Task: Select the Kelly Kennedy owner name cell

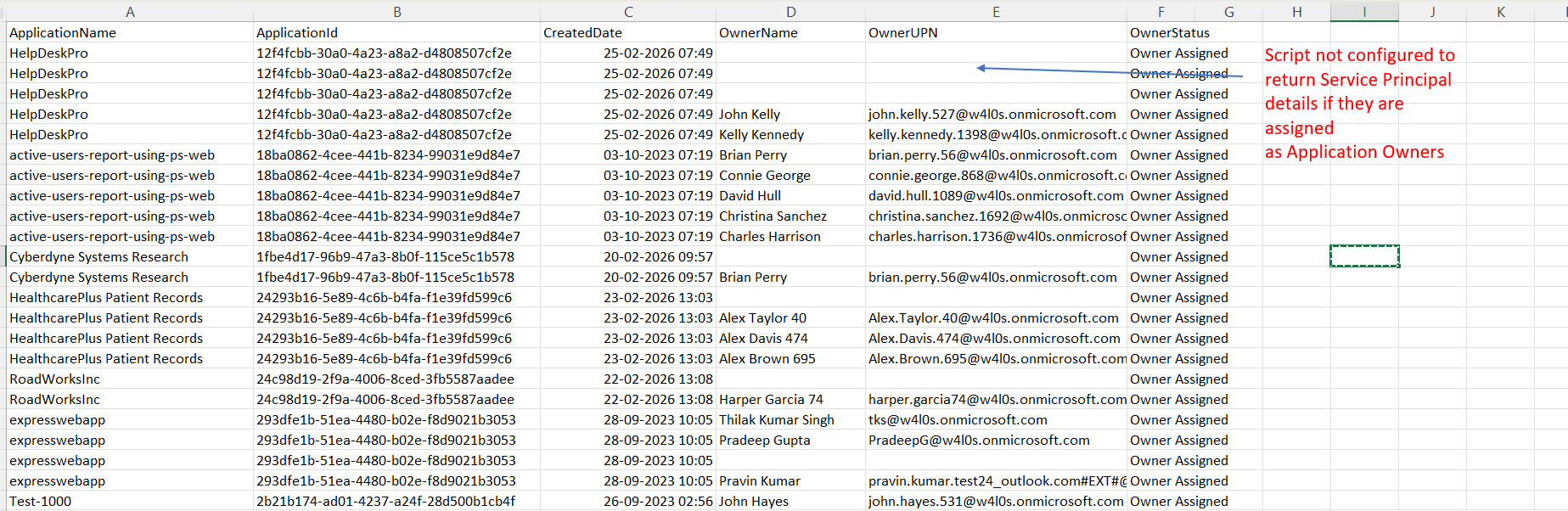Action: coord(762,134)
